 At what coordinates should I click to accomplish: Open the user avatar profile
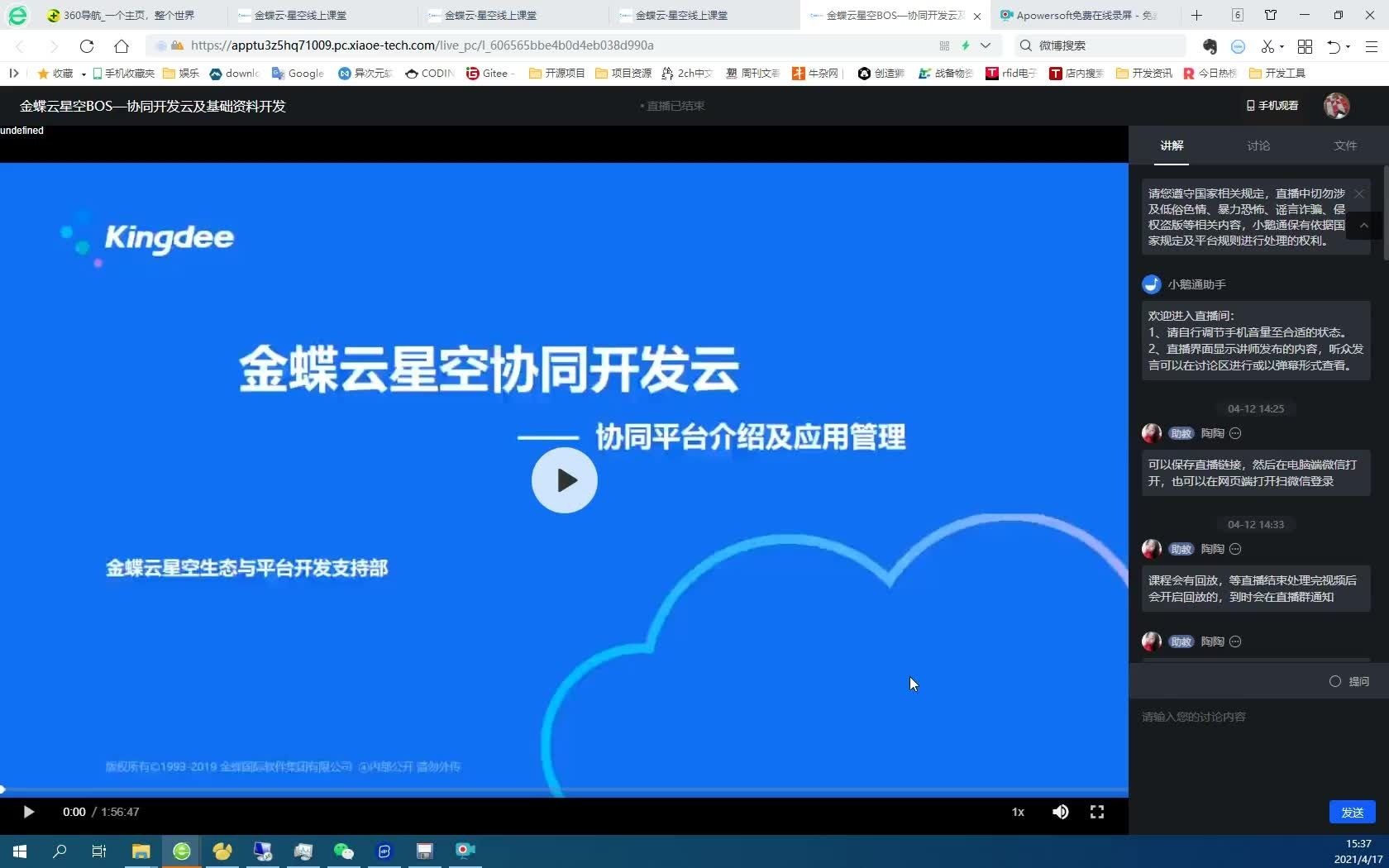click(x=1337, y=106)
